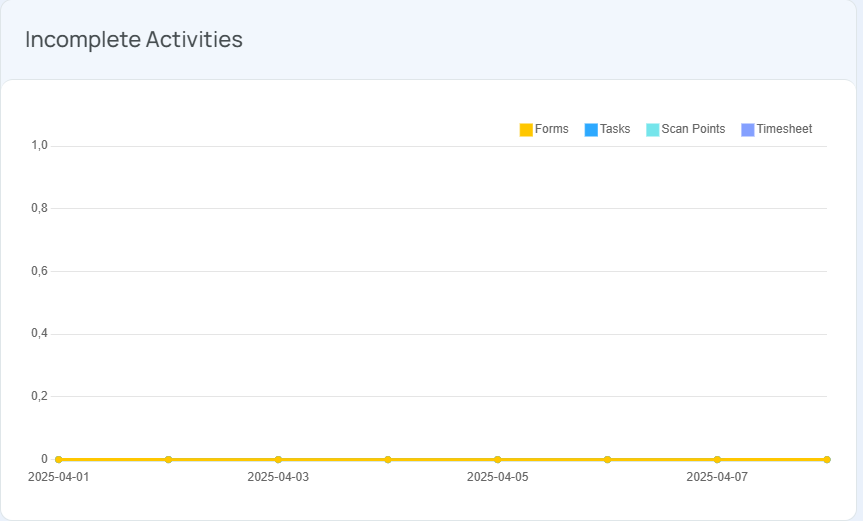The image size is (863, 521).
Task: Click the 1,0 y-axis value
Action: point(40,145)
